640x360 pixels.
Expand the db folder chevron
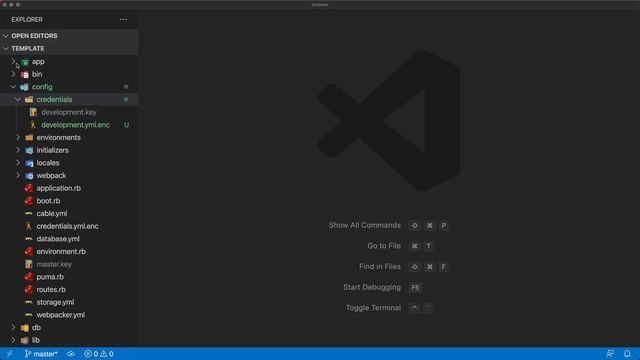click(13, 327)
